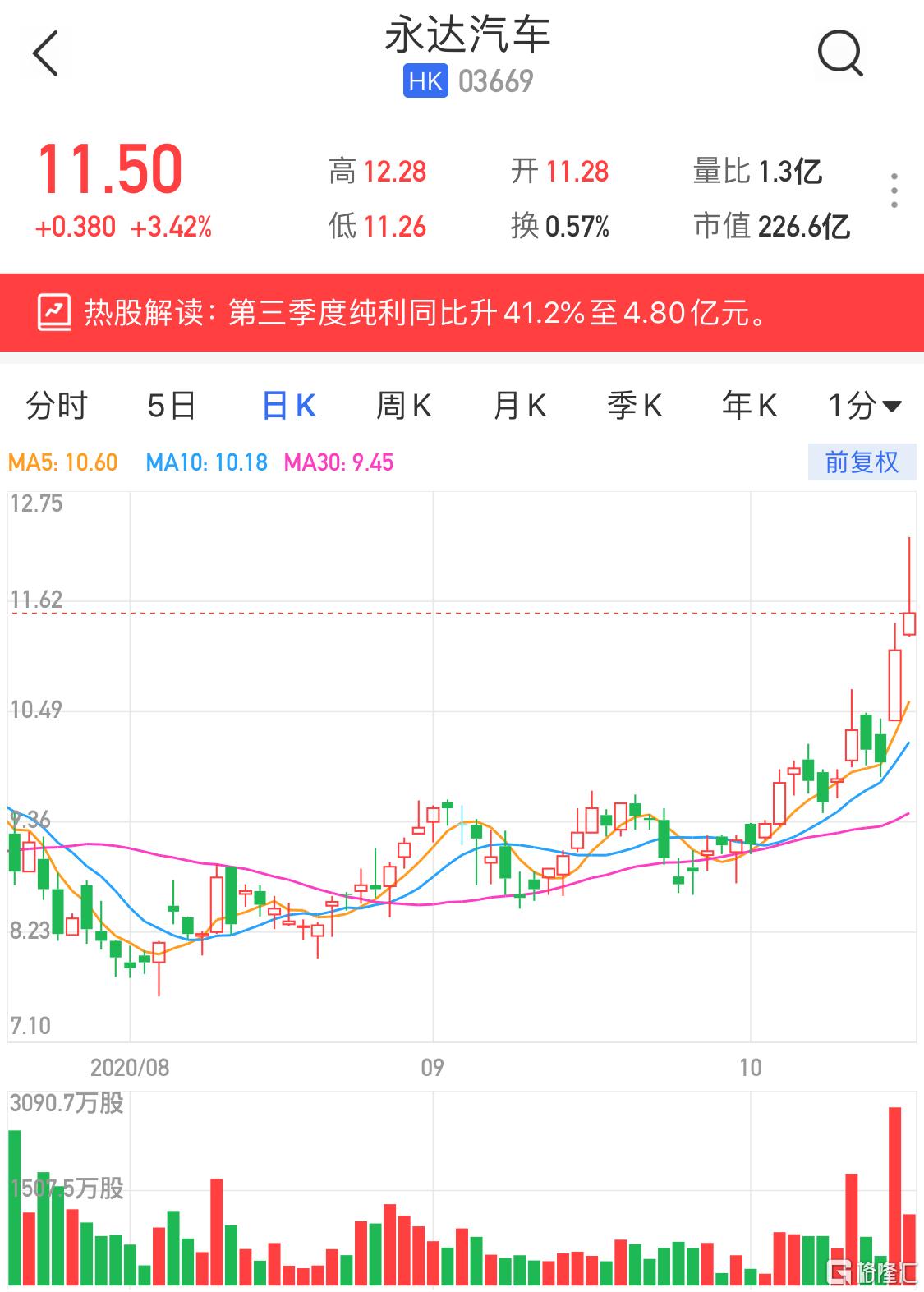Open the 月K monthly chart tab
Image resolution: width=924 pixels, height=1292 pixels.
point(519,406)
